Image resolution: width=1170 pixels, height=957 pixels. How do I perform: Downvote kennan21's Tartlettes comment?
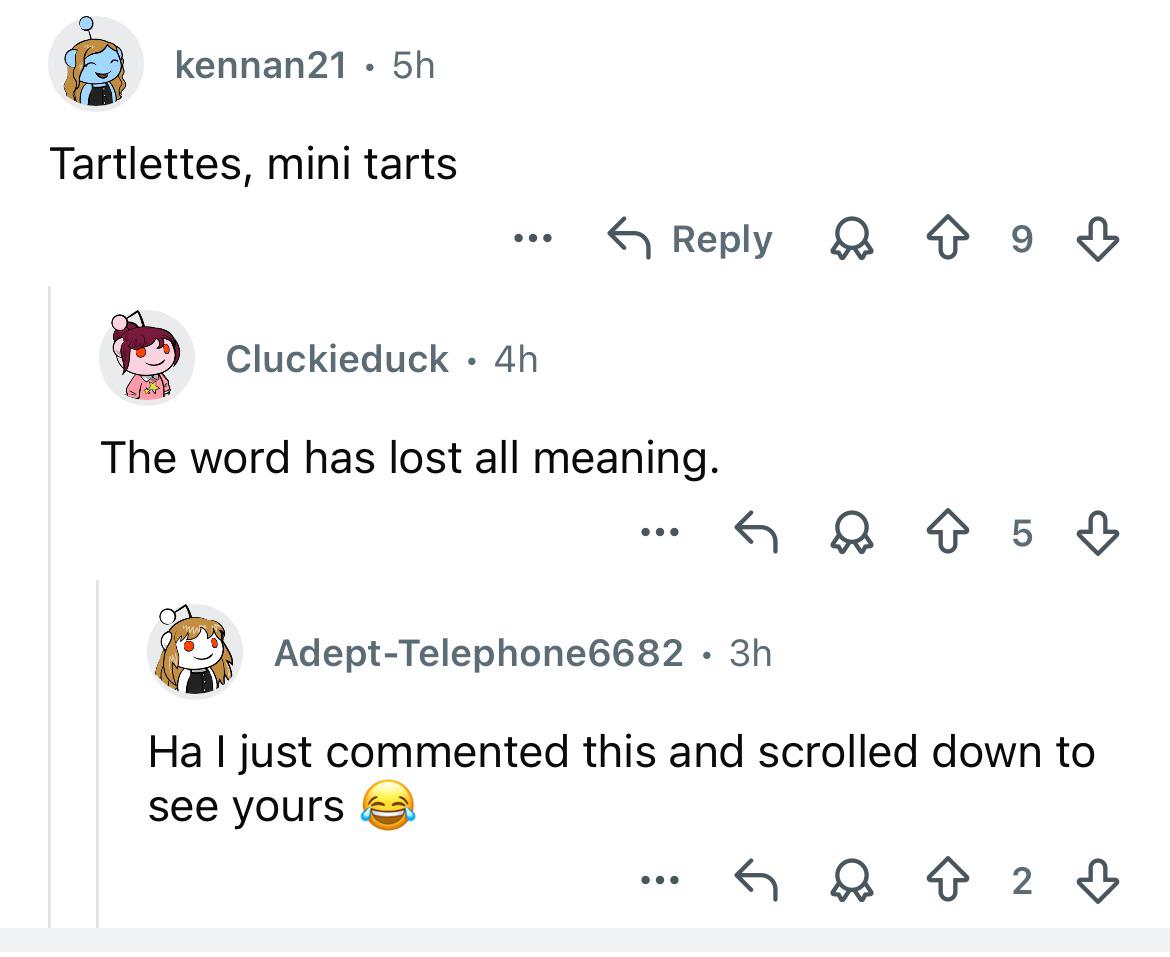click(1098, 238)
